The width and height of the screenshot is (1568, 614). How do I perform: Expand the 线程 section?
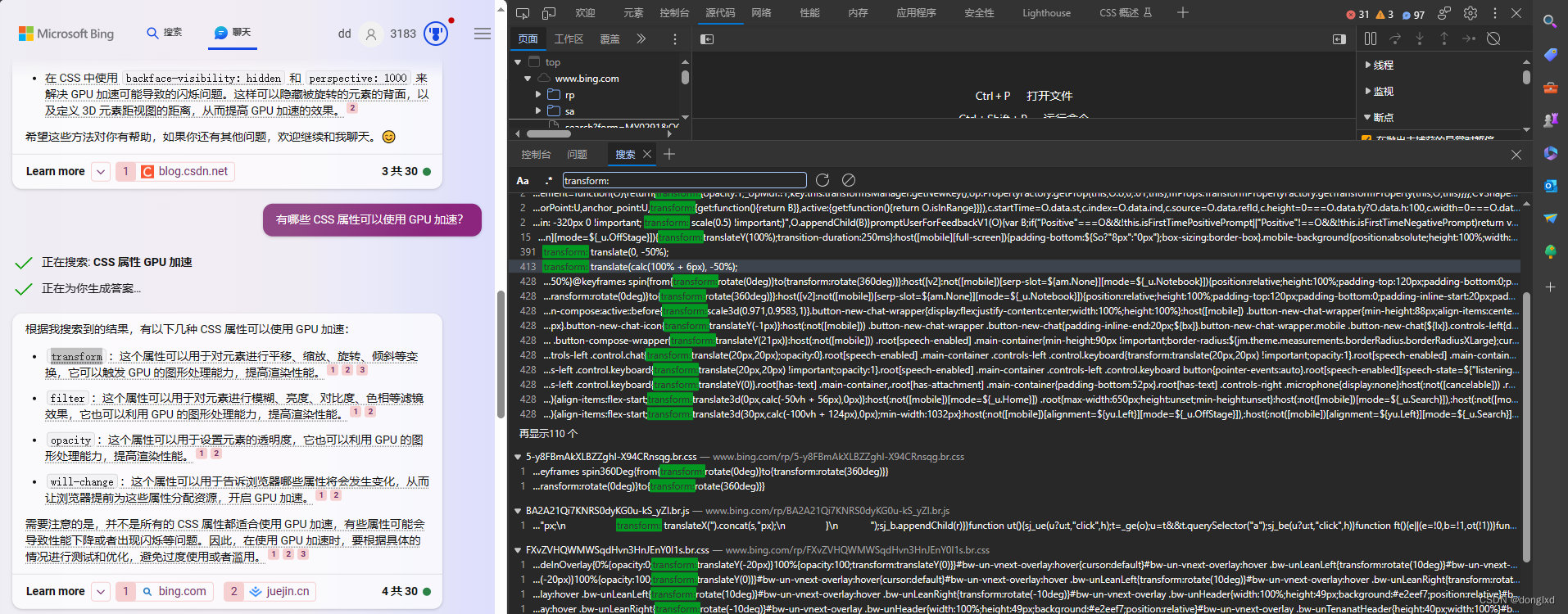tap(1368, 65)
